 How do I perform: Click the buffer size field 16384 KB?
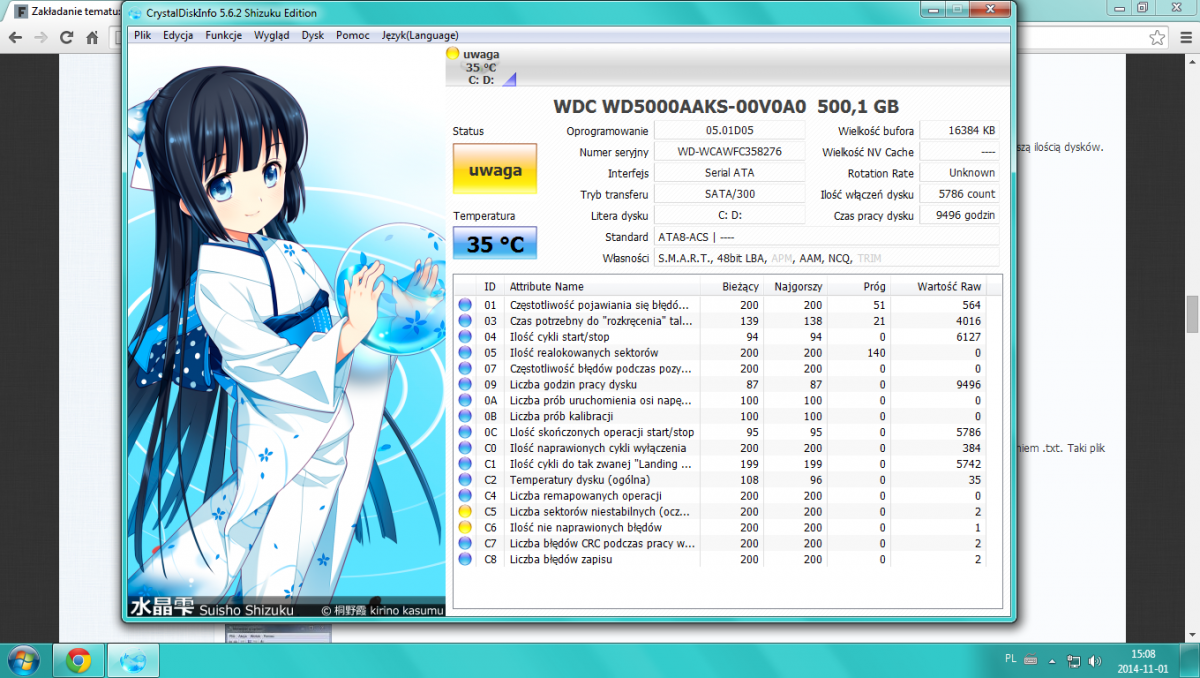coord(959,131)
